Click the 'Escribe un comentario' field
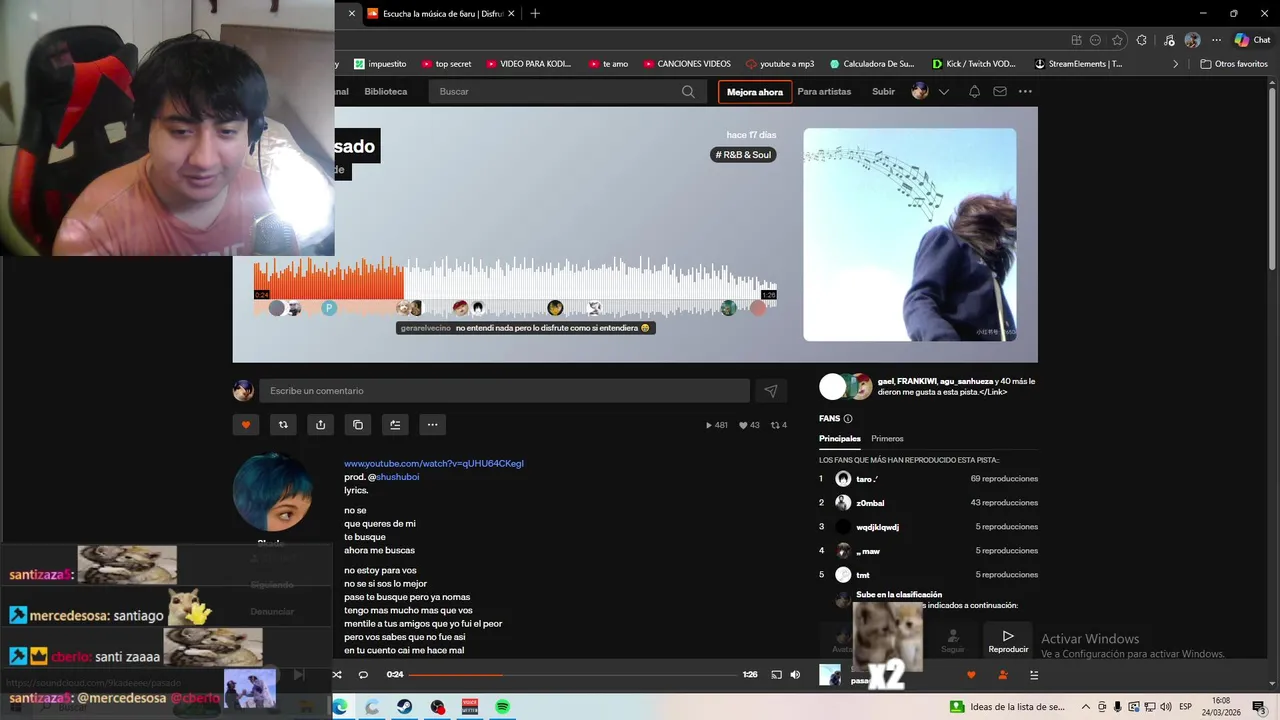This screenshot has height=720, width=1280. click(504, 391)
